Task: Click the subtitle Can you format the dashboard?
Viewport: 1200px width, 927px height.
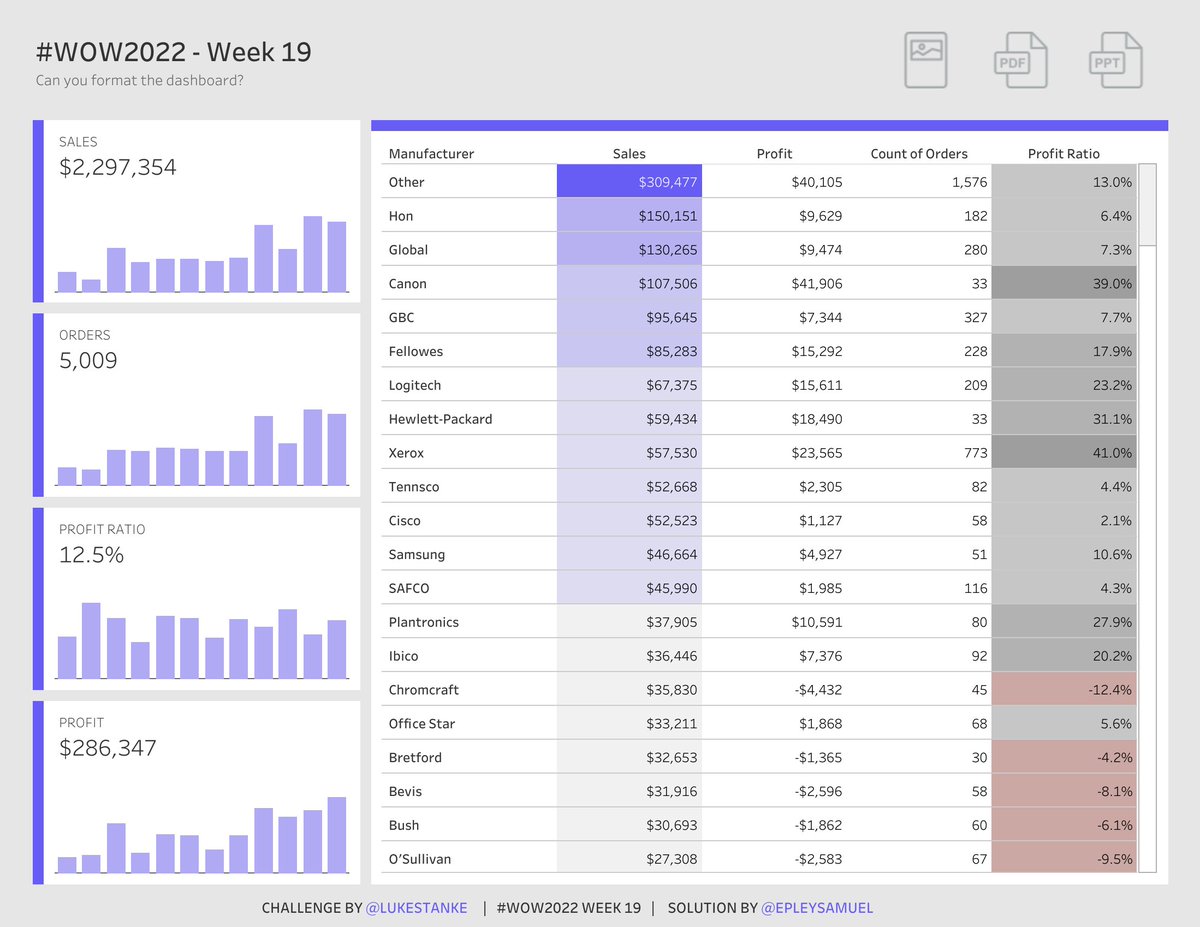Action: pos(139,80)
